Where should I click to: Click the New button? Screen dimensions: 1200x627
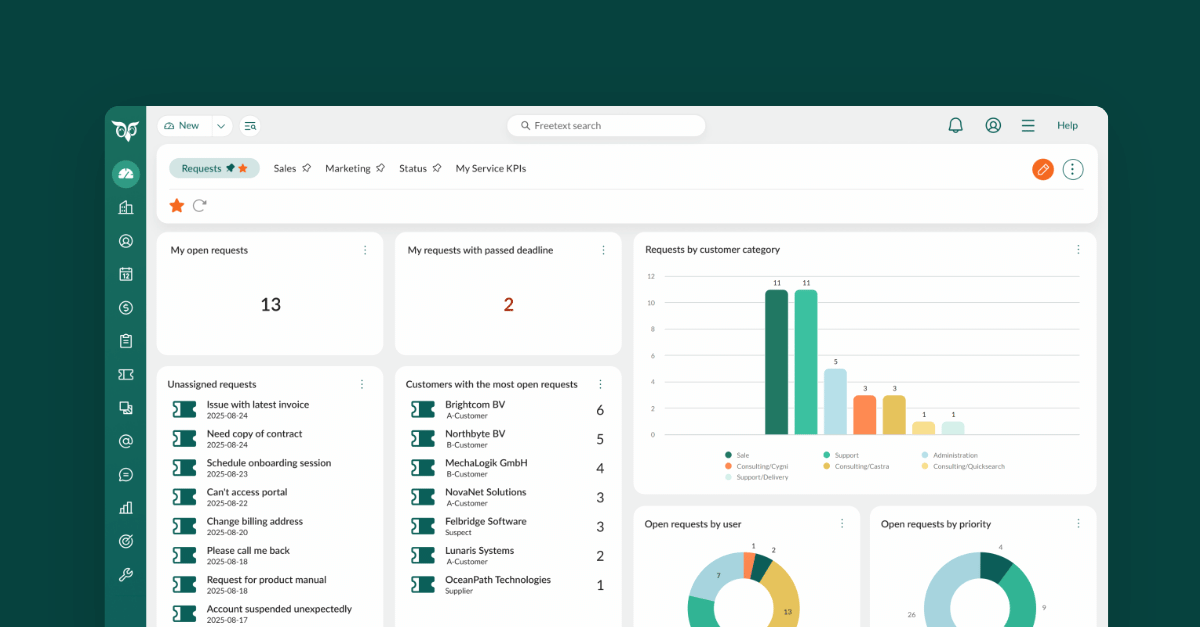(184, 126)
